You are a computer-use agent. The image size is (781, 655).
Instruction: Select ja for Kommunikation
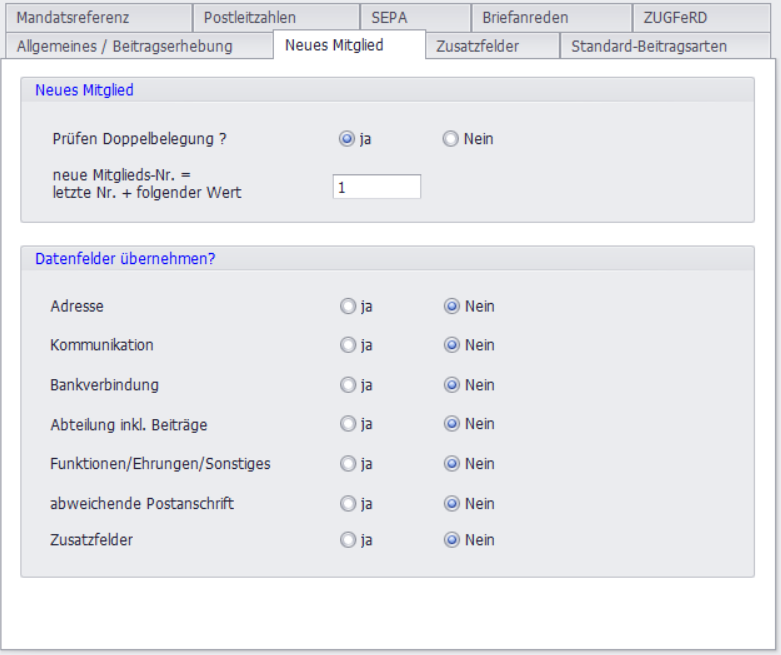(347, 345)
